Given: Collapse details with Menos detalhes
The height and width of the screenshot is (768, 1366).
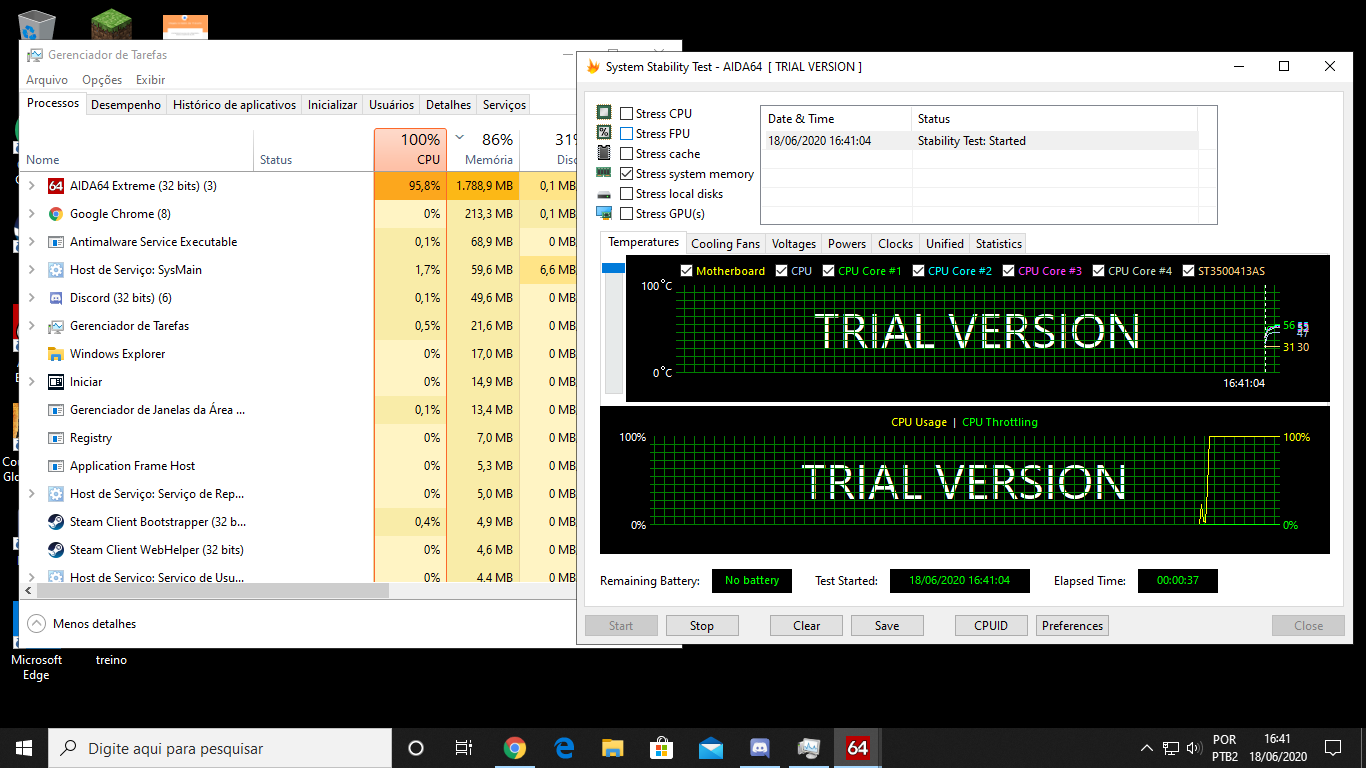Looking at the screenshot, I should pos(81,623).
